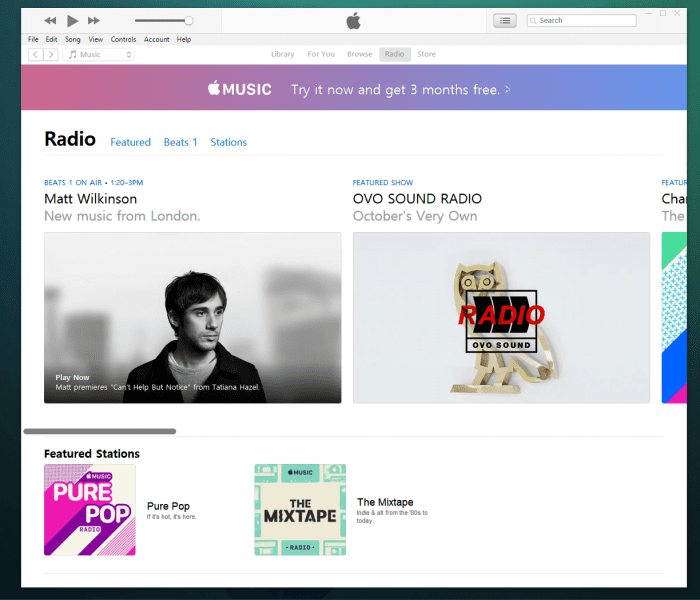Click The Mixtape station name
The width and height of the screenshot is (700, 600).
coord(385,502)
